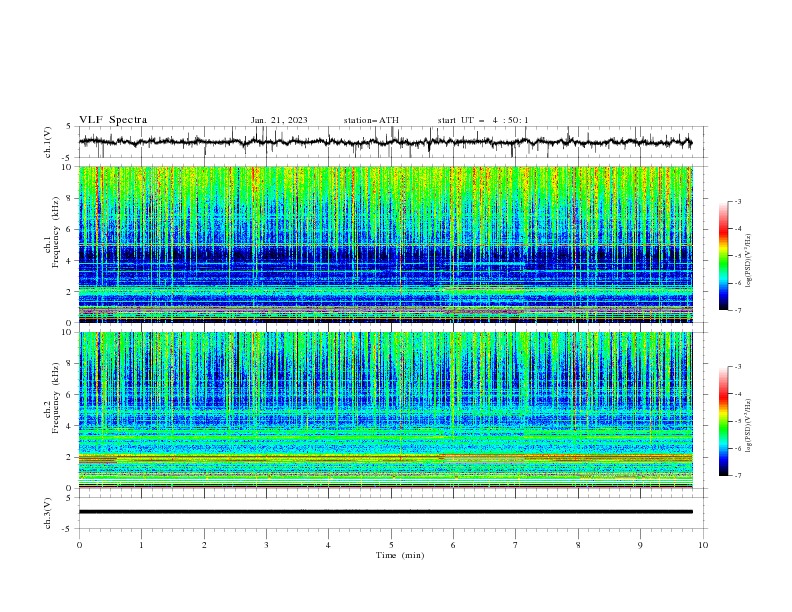Select the date 'Jan. 21, 2023'
The image size is (792, 612).
click(x=279, y=120)
